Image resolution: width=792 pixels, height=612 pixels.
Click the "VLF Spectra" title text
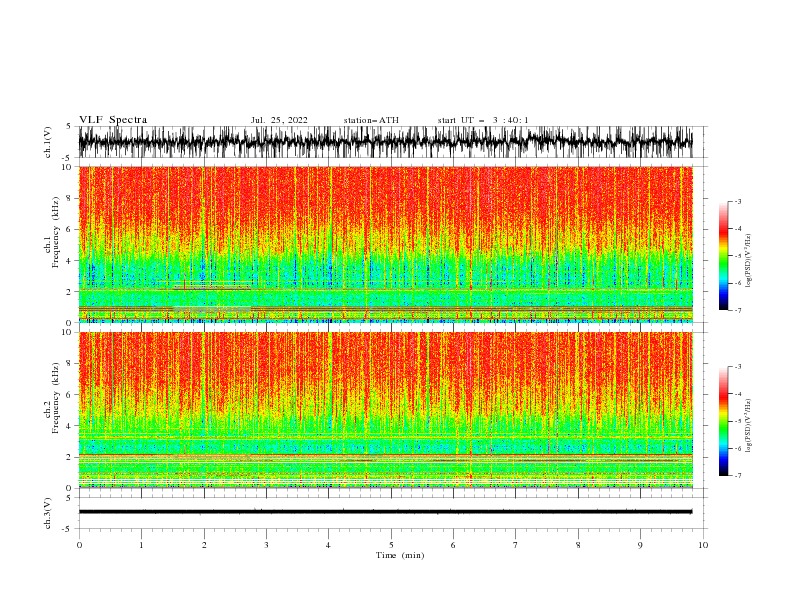(113, 120)
